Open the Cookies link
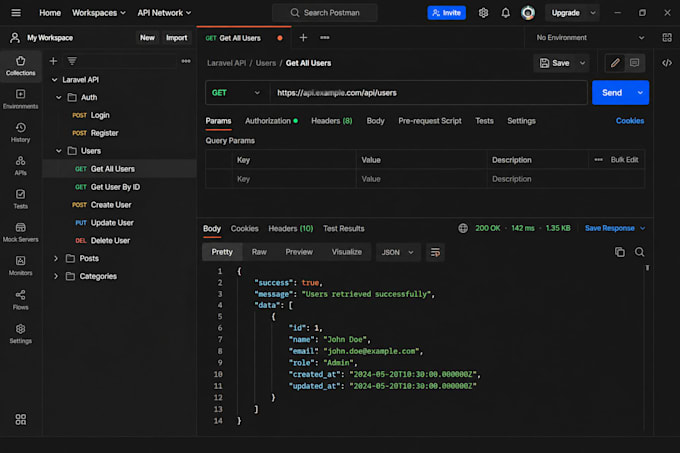 click(x=630, y=121)
